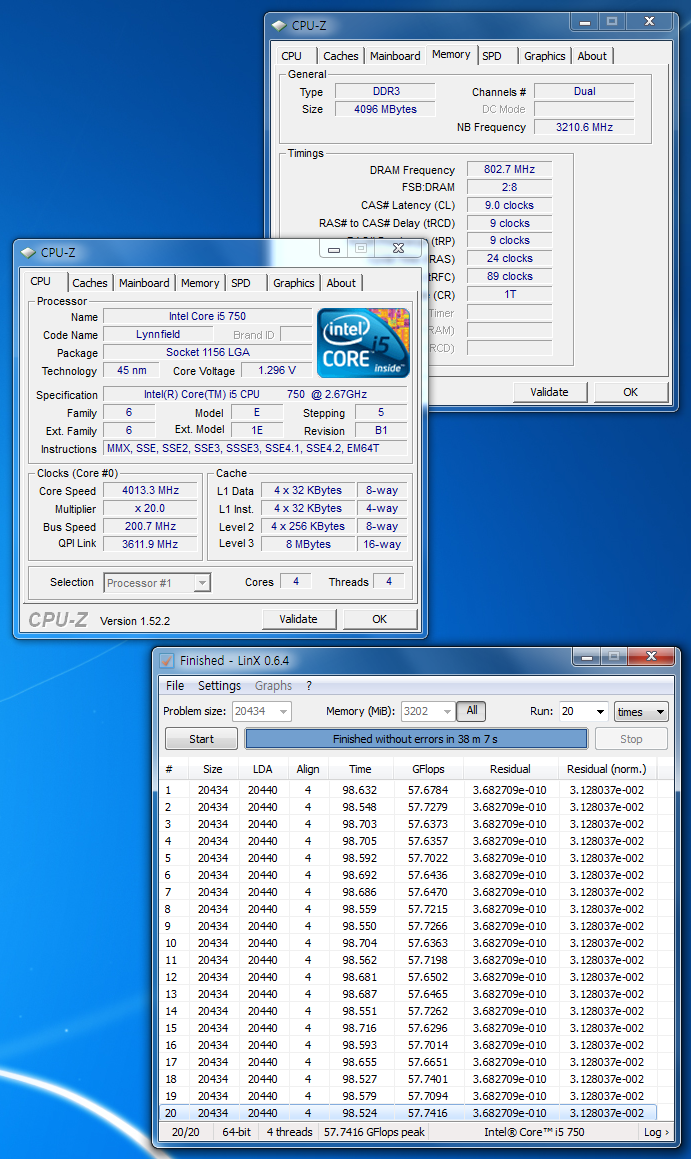Click the Socket 1156 LGA Package value
Screen dimensions: 691x1159
pos(208,352)
